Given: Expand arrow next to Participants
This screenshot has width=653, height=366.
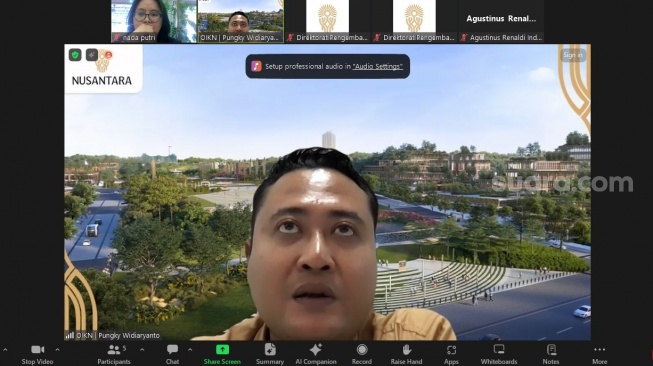Looking at the screenshot, I should tap(142, 350).
